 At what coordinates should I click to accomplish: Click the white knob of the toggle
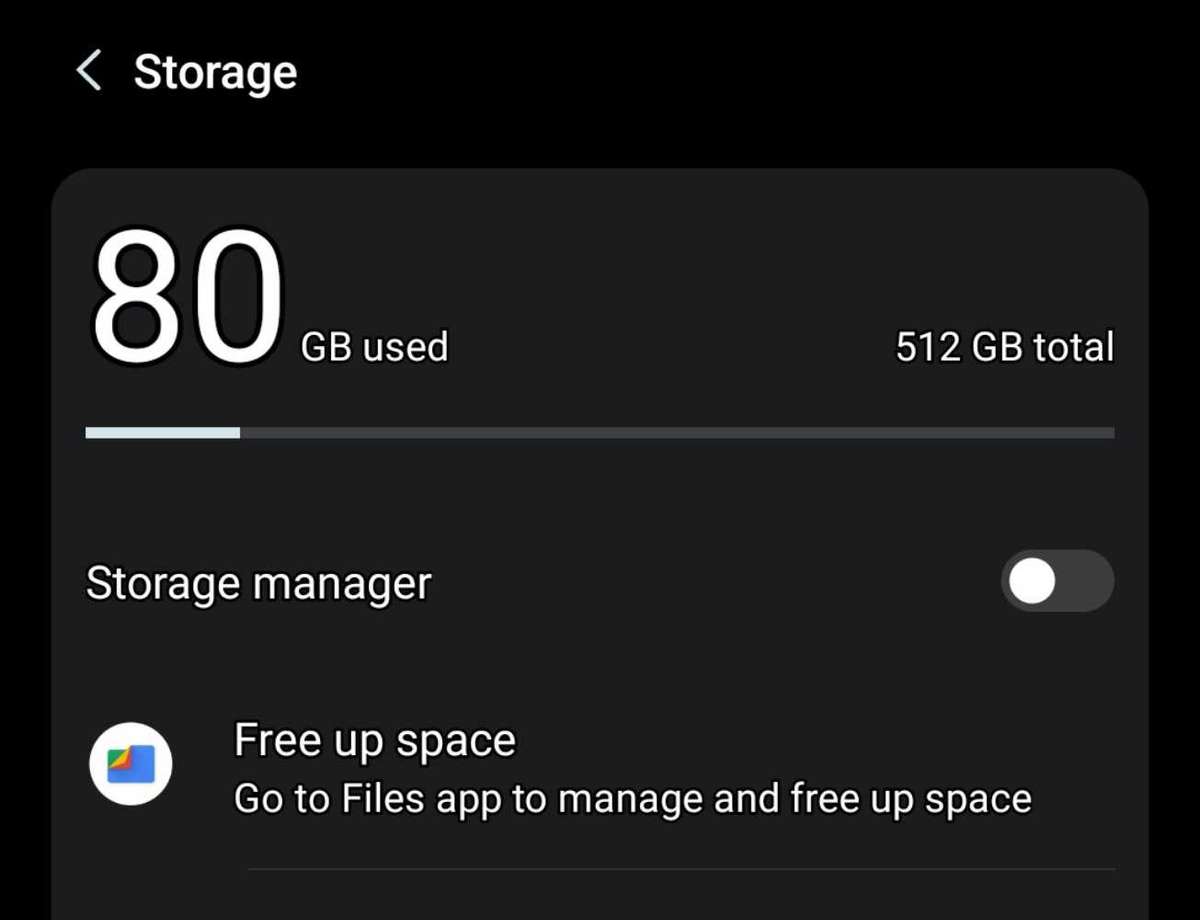1032,581
